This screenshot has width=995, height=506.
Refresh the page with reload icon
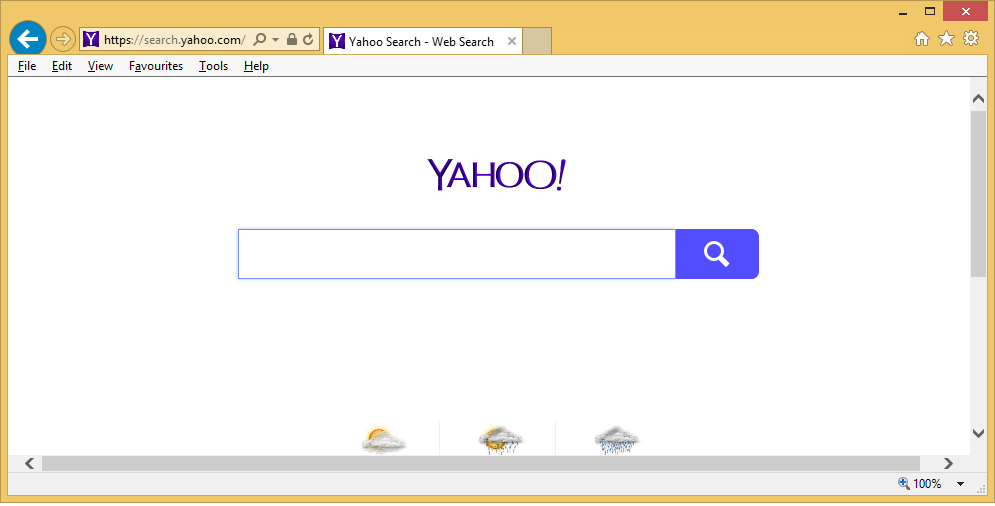click(308, 39)
